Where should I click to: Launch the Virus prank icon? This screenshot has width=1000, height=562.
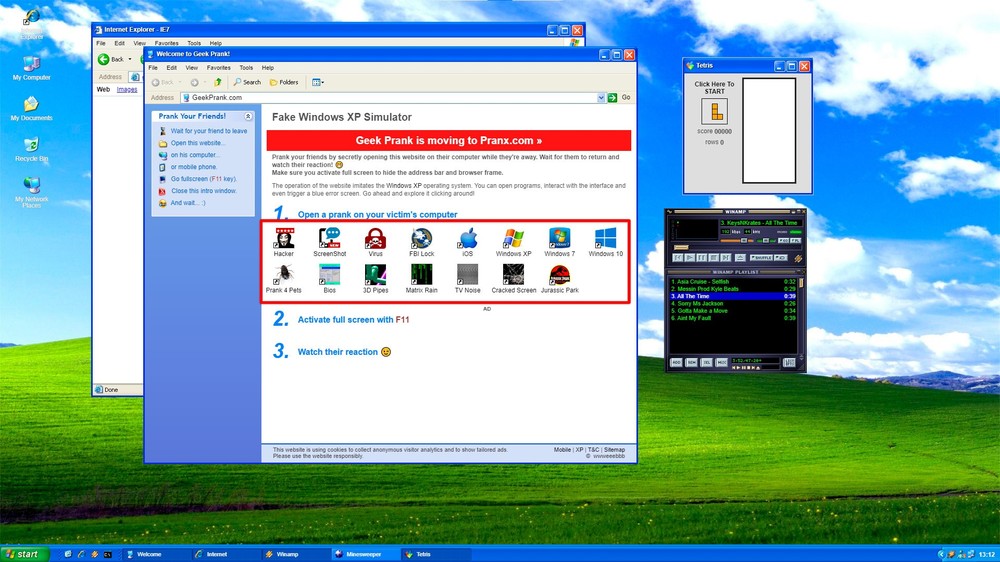pyautogui.click(x=376, y=242)
